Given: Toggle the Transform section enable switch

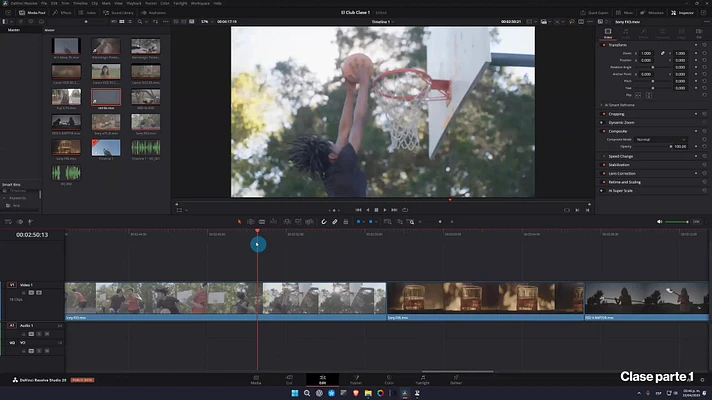Looking at the screenshot, I should 603,45.
